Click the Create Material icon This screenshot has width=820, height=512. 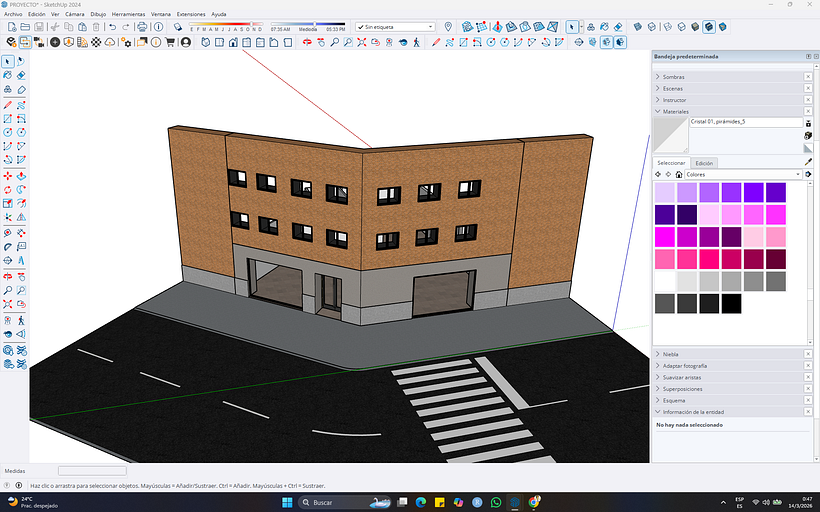pos(808,135)
